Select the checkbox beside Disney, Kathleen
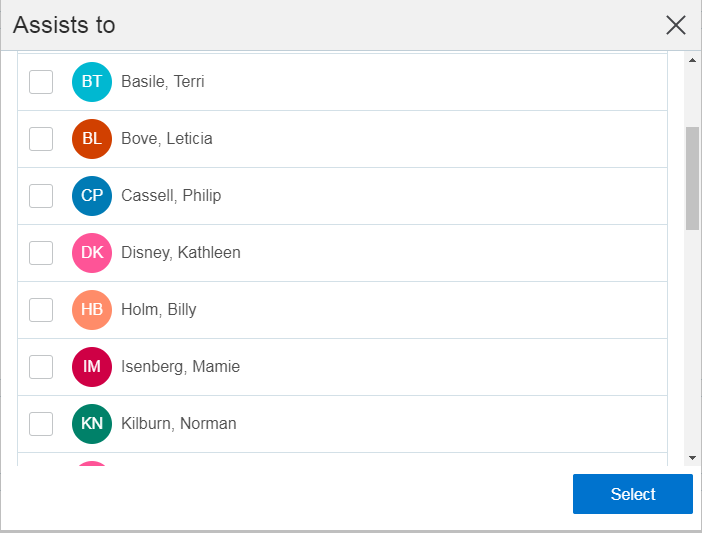Viewport: 702px width, 533px height. (x=41, y=253)
